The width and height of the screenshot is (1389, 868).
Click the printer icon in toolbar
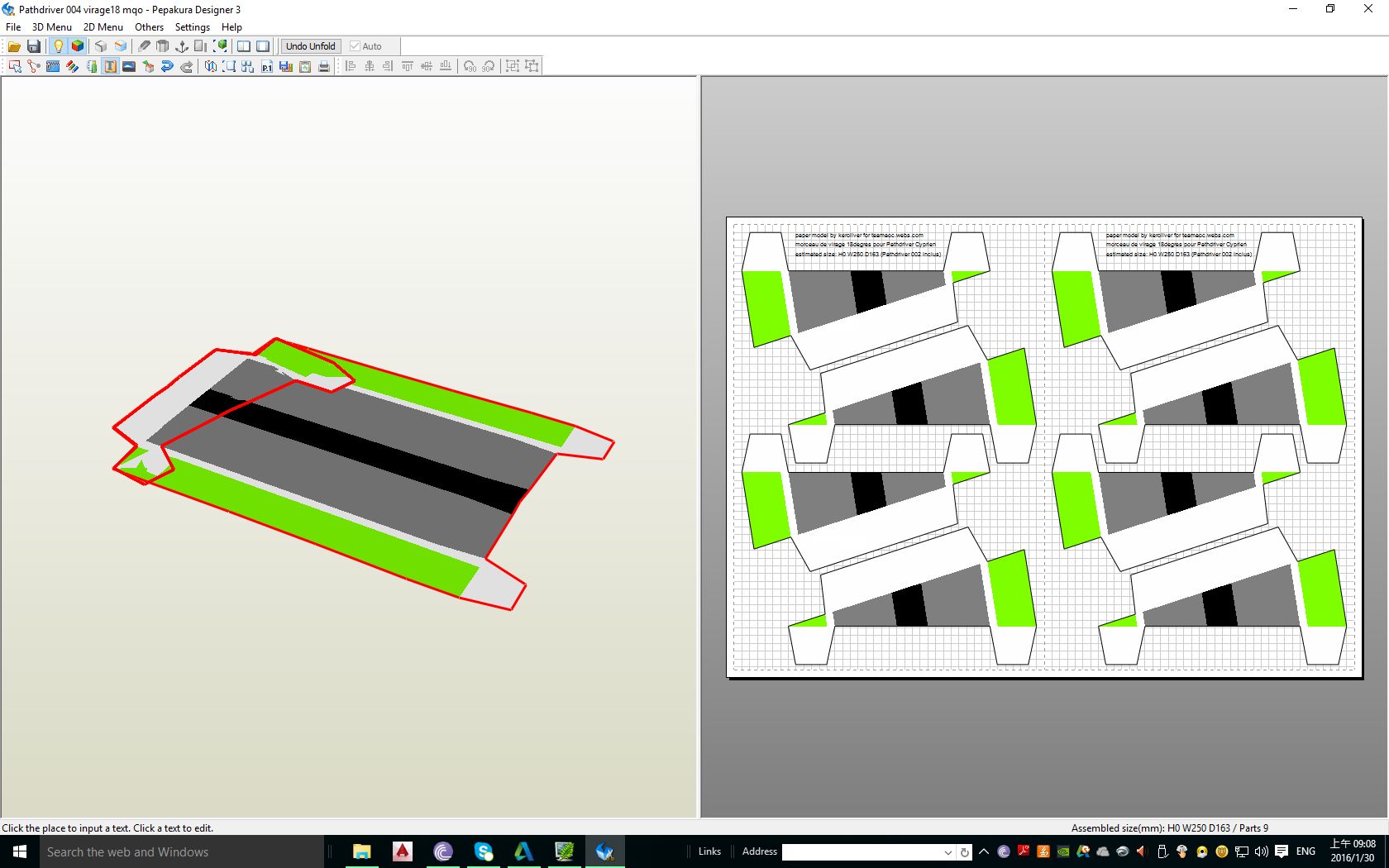[324, 66]
